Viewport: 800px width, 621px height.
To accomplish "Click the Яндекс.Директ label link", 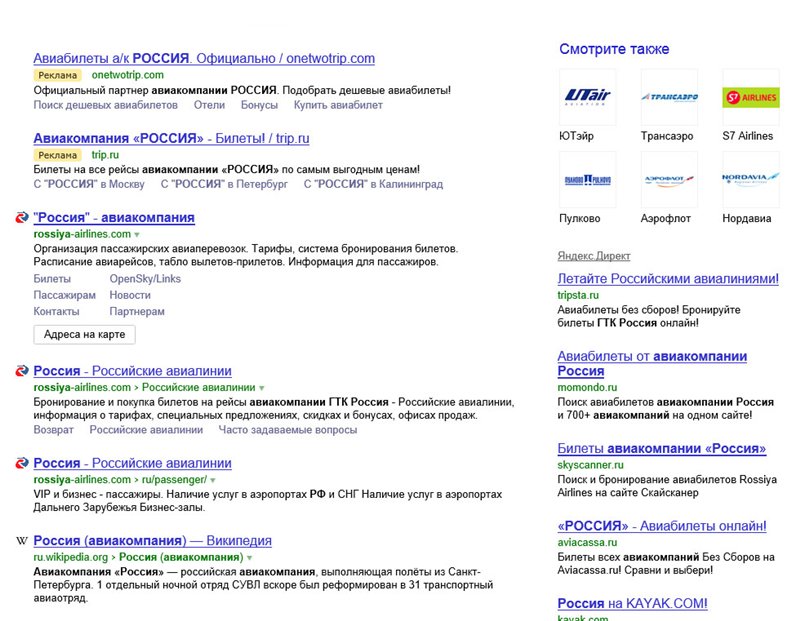I will point(594,256).
